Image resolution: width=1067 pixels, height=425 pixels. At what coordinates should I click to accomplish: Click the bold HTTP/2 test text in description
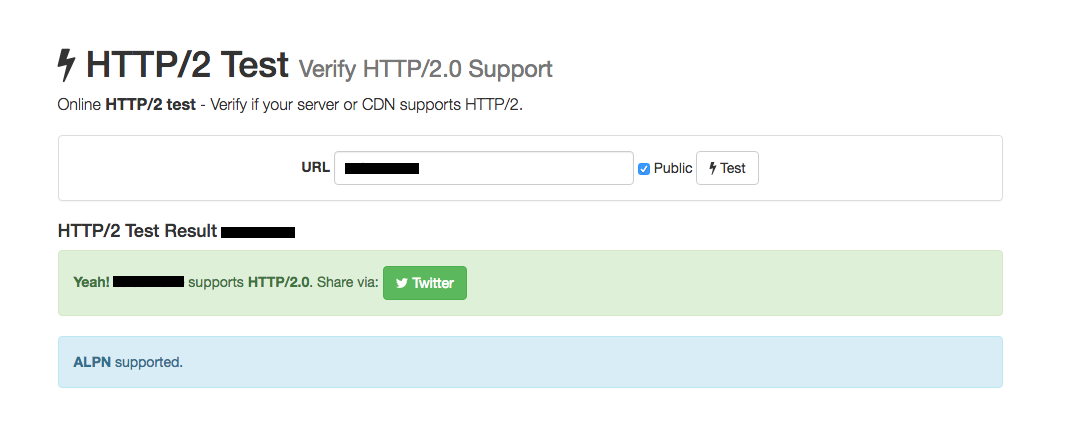[x=150, y=105]
